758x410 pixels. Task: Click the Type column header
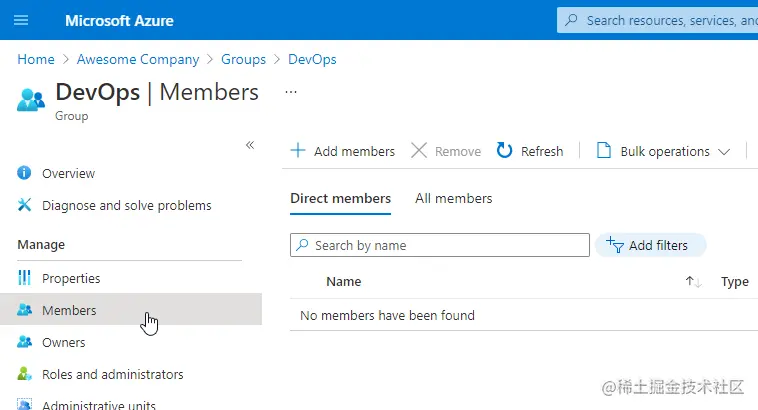735,282
